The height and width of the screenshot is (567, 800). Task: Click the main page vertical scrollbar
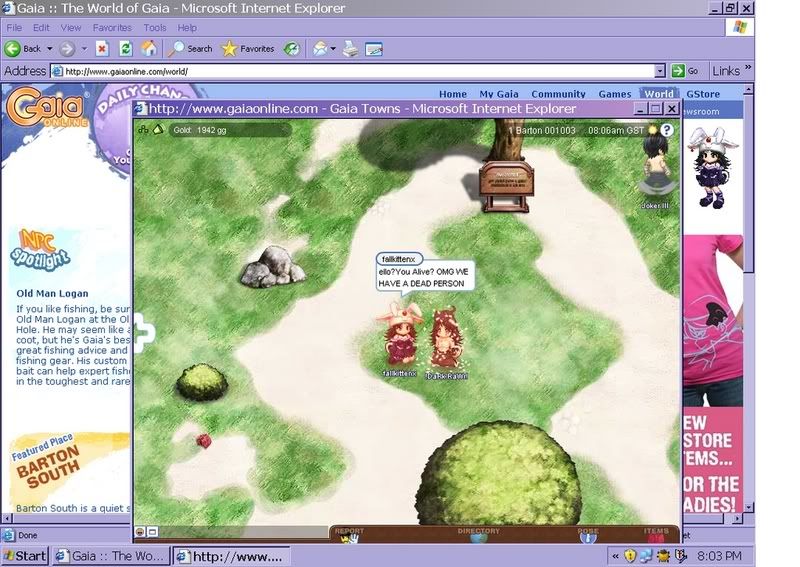[748, 299]
